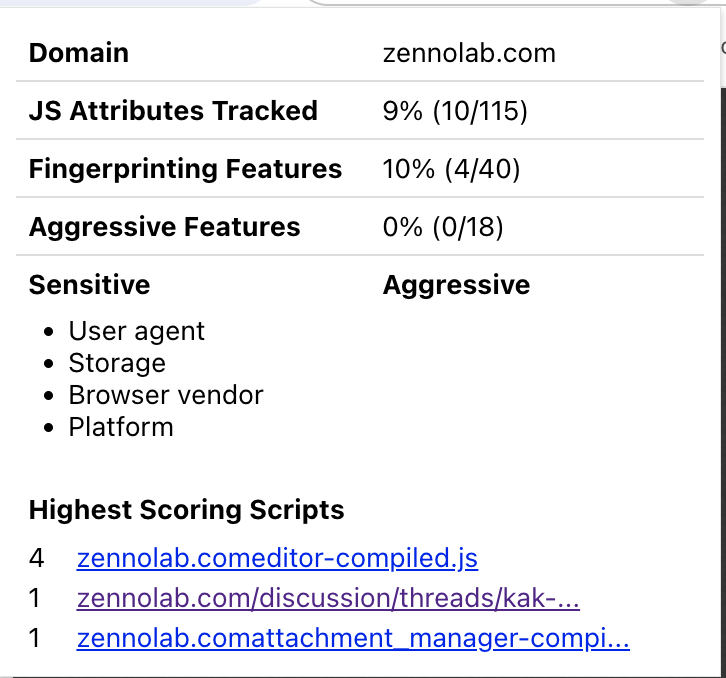This screenshot has width=726, height=678.
Task: Open the zennolab.comeditor-compiled.js script link
Action: point(278,558)
